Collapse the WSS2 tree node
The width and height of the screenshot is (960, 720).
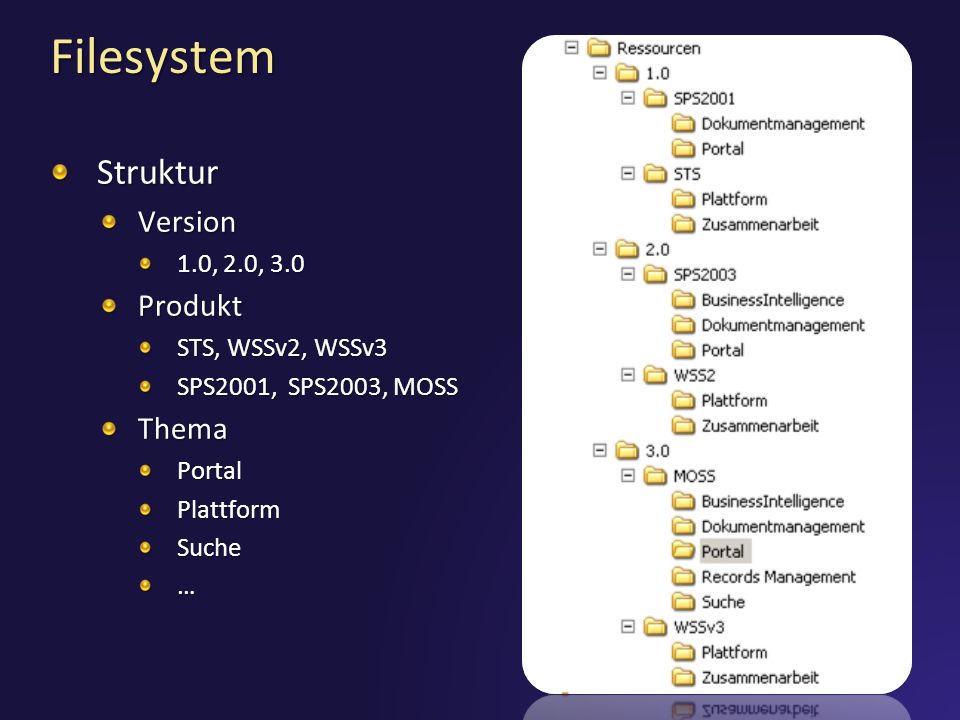(628, 375)
